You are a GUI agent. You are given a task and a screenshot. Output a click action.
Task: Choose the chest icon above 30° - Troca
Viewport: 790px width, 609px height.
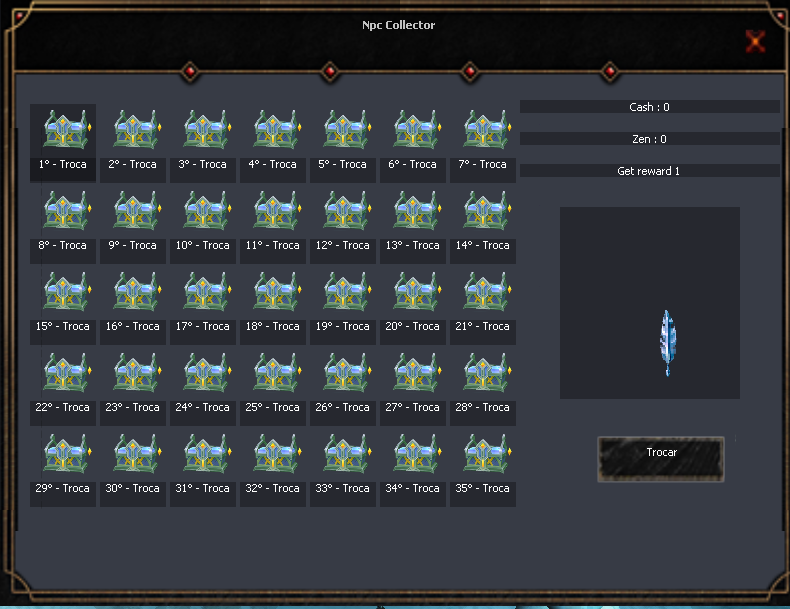(x=137, y=454)
